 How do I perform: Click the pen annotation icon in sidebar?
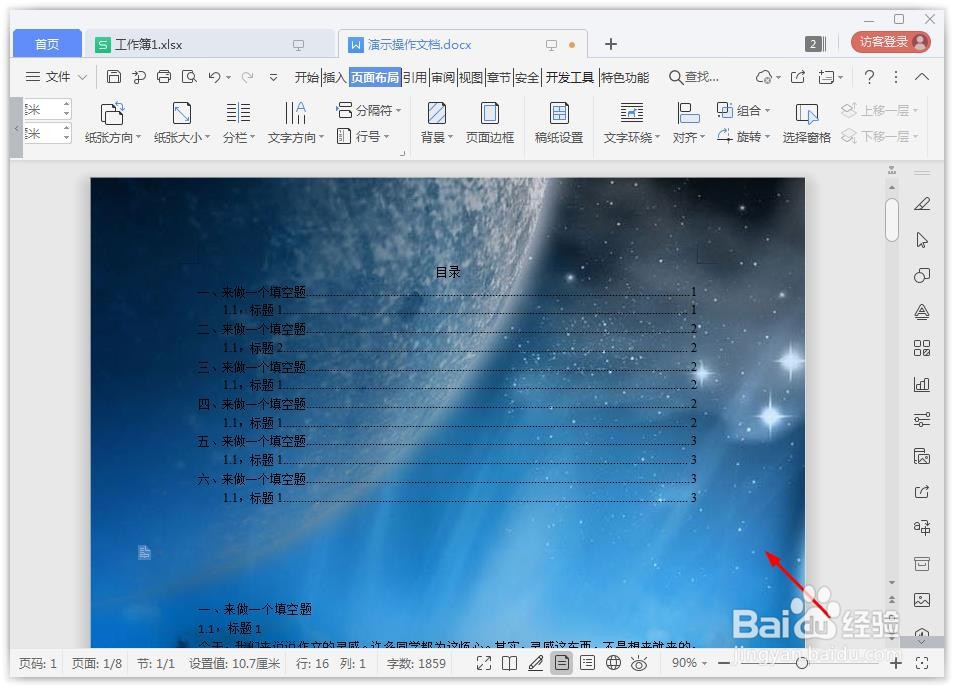point(921,204)
